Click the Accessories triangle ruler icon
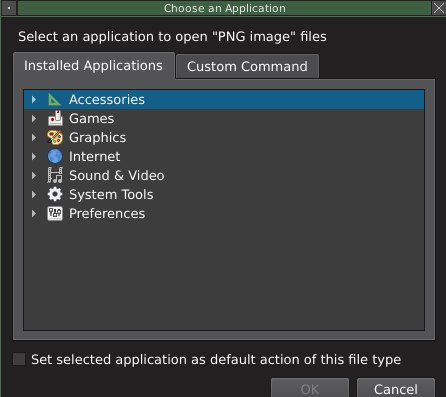 pos(55,99)
